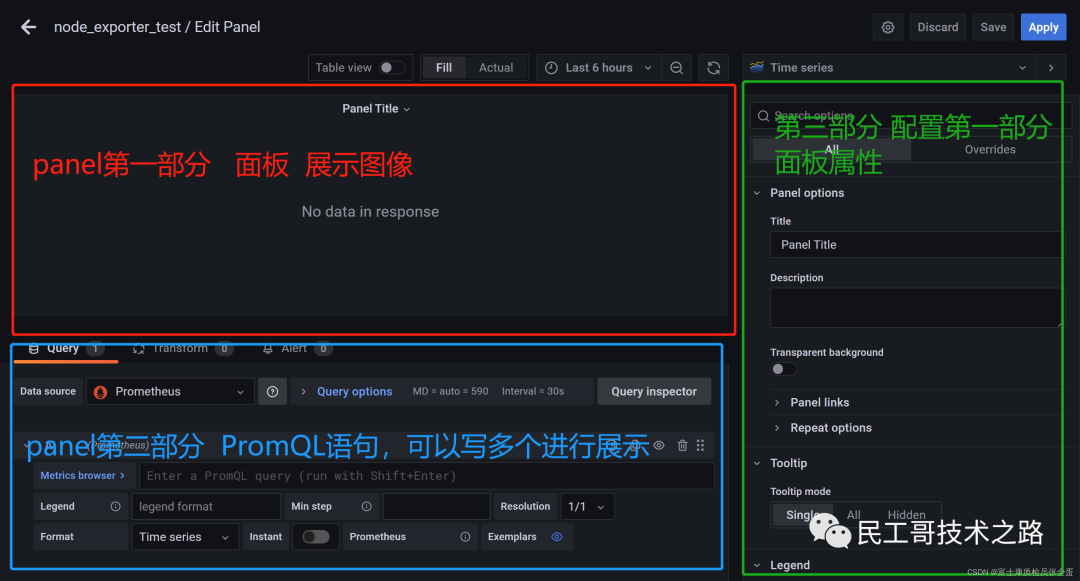
Task: Toggle the Instant query switch
Action: pyautogui.click(x=315, y=537)
